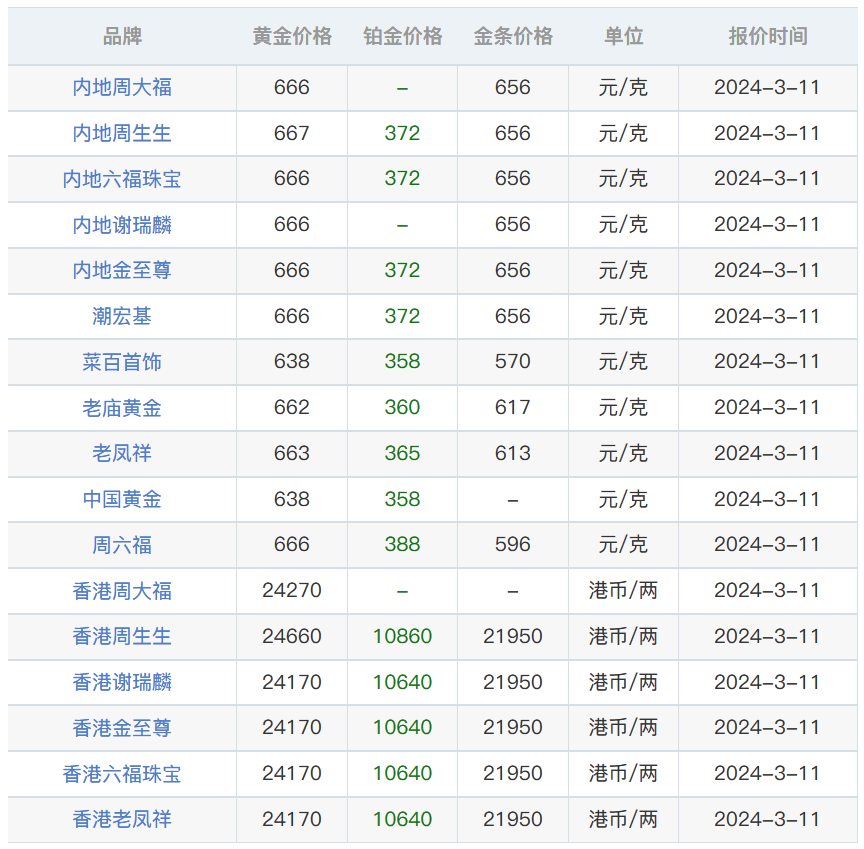Select unit 元/克 in 内地周大福 row
This screenshot has height=849, width=864.
click(623, 88)
